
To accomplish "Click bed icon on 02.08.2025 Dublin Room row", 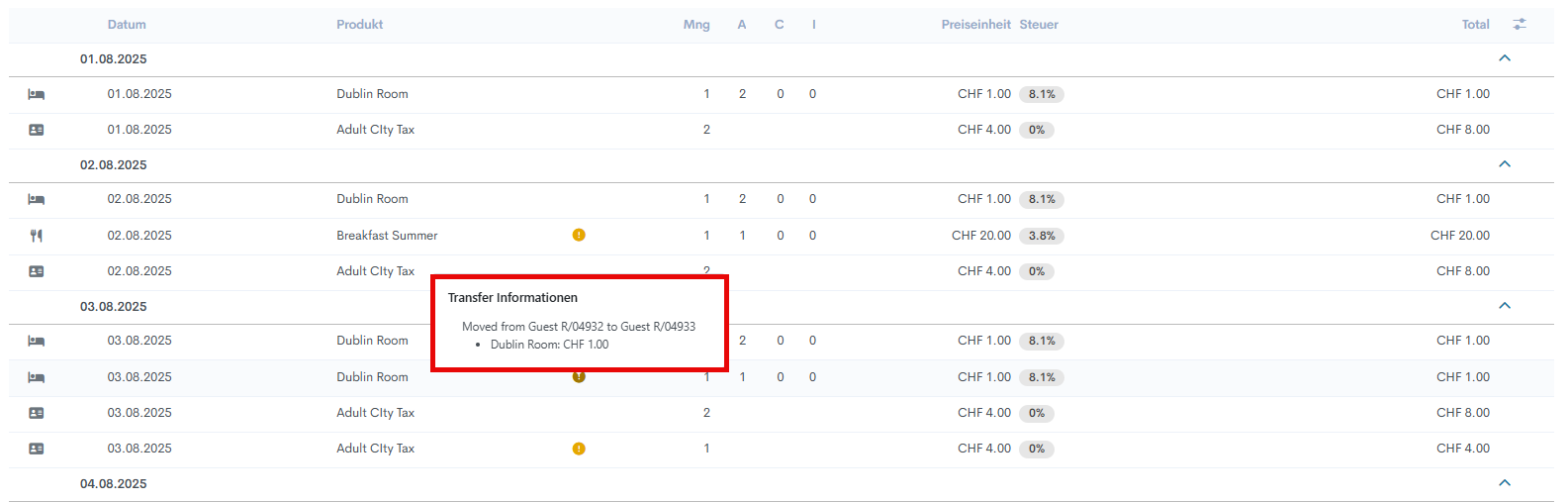I will [x=37, y=199].
